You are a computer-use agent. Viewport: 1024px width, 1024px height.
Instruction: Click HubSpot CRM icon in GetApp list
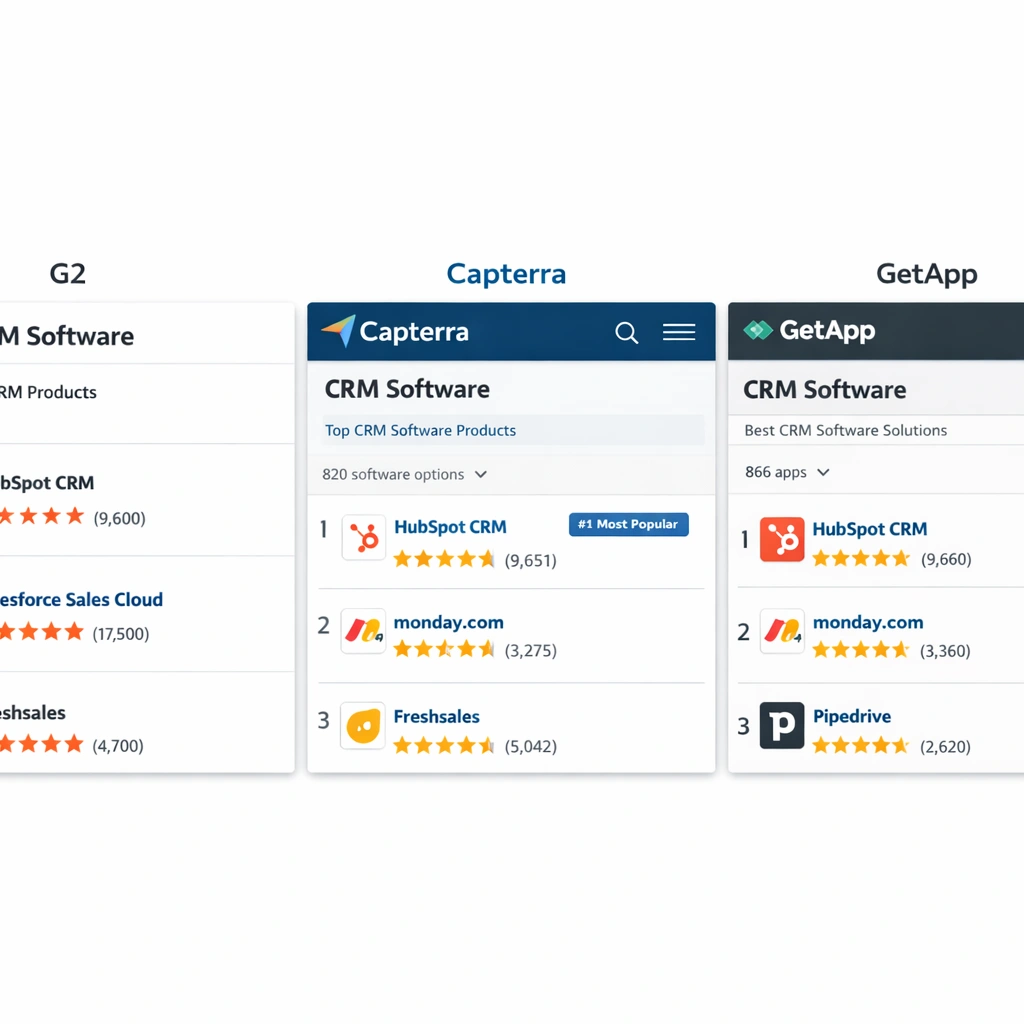point(782,539)
